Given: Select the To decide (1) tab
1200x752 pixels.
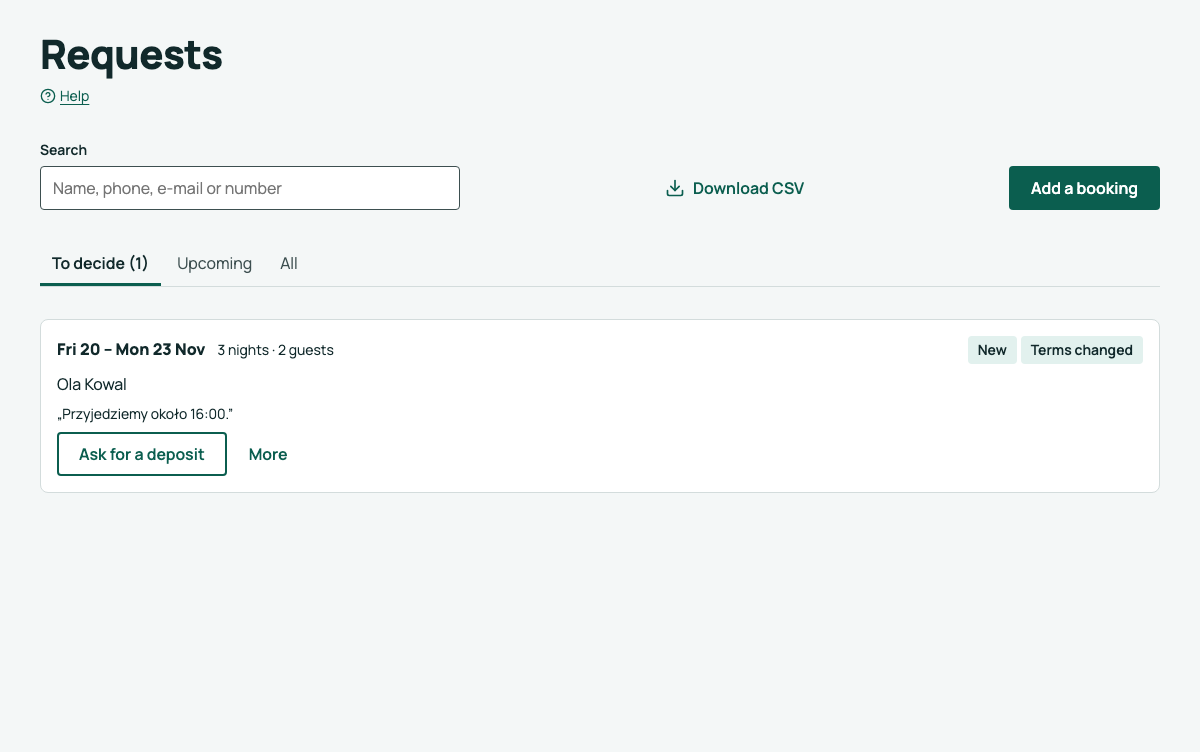Looking at the screenshot, I should pos(100,263).
